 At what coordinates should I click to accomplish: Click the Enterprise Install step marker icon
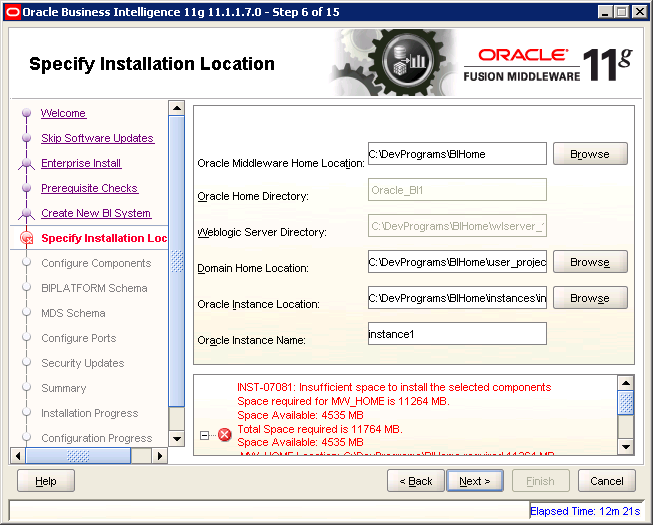(27, 164)
